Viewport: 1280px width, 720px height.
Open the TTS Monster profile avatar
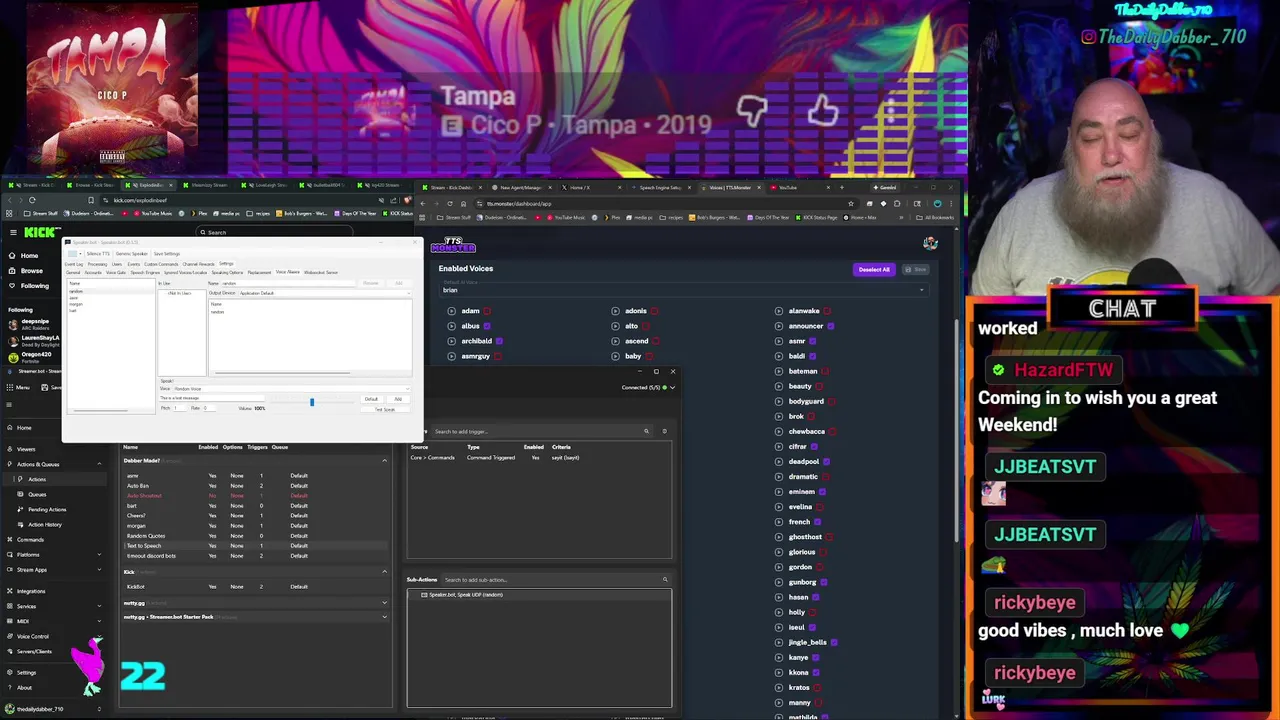click(x=930, y=243)
